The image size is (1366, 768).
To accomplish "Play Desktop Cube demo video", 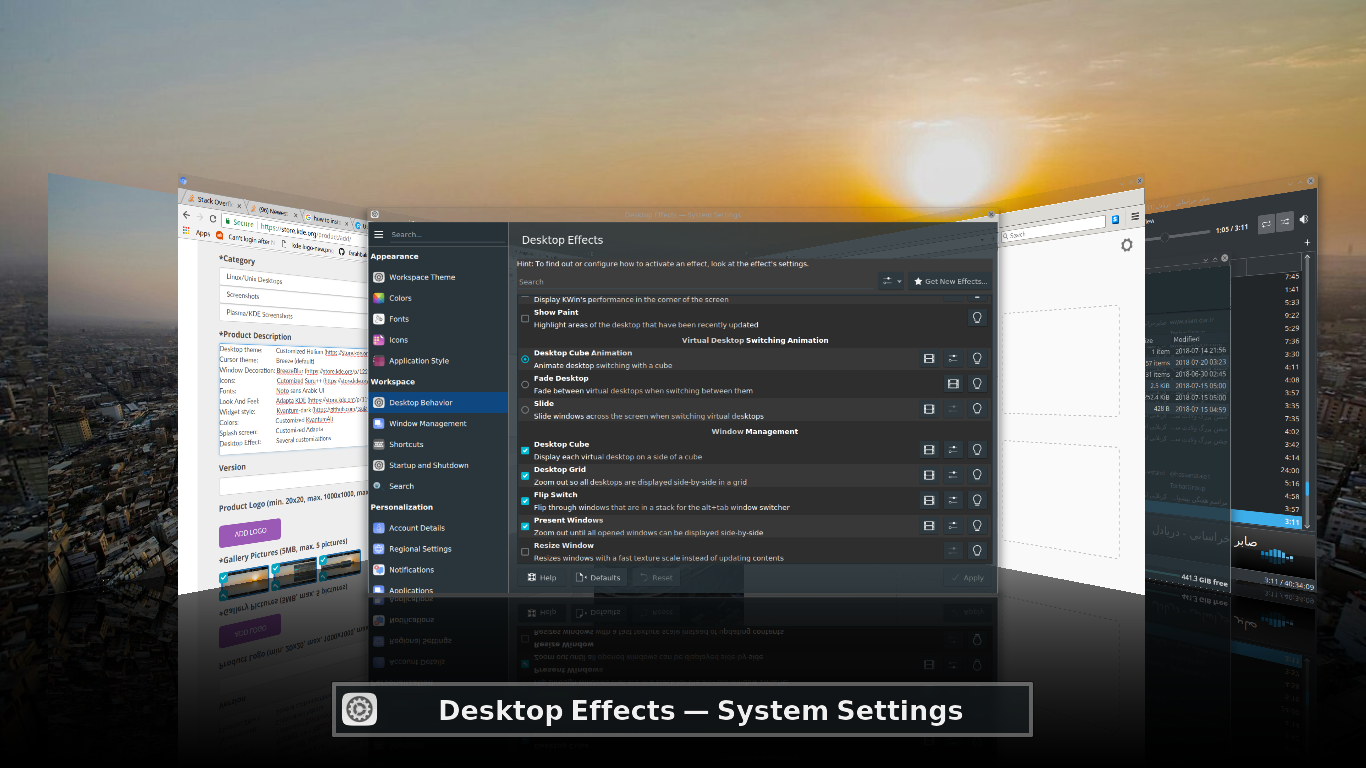I will pos(929,450).
